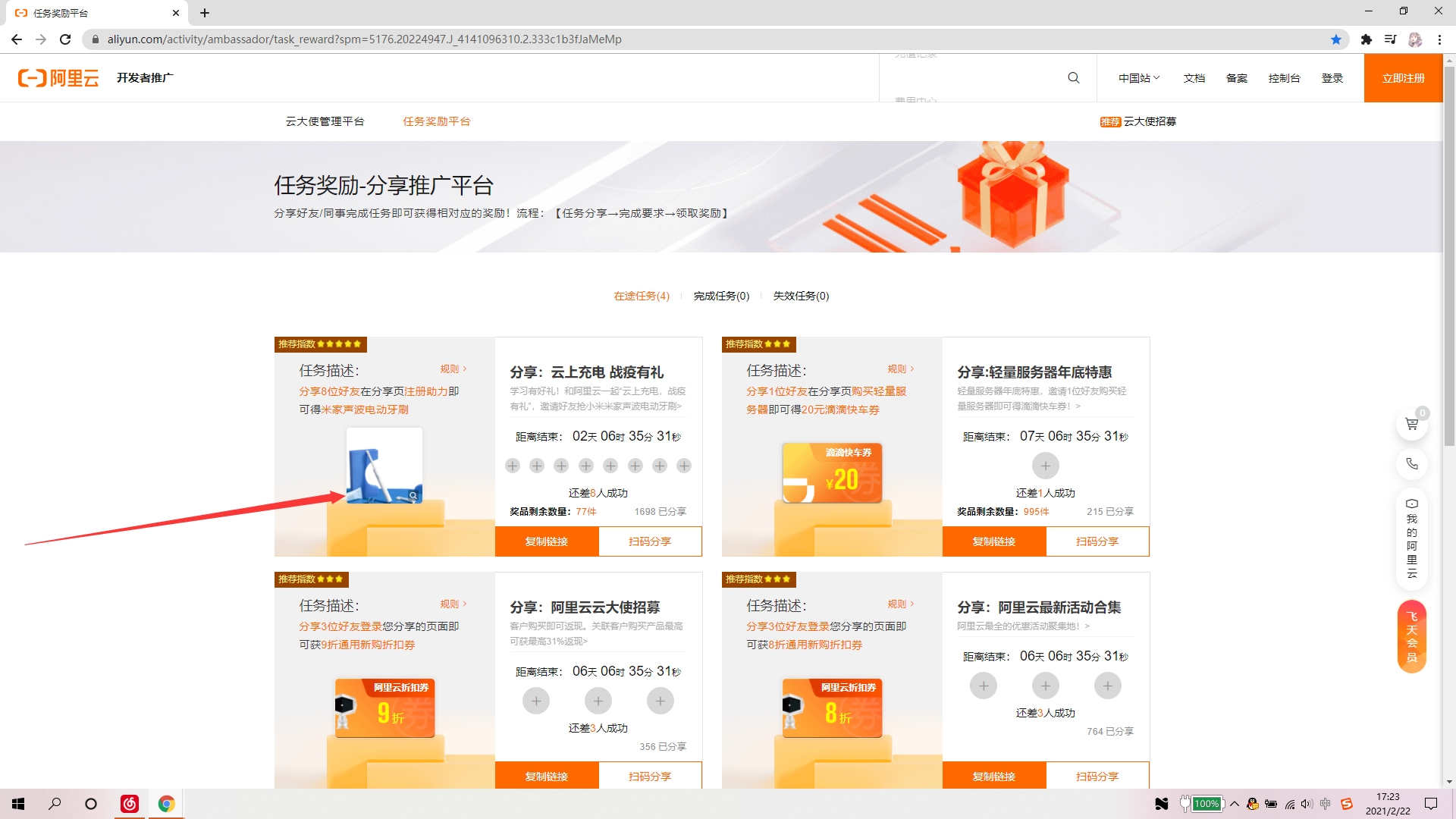Click the 开发者推广 header title
The height and width of the screenshot is (819, 1456).
coord(145,78)
